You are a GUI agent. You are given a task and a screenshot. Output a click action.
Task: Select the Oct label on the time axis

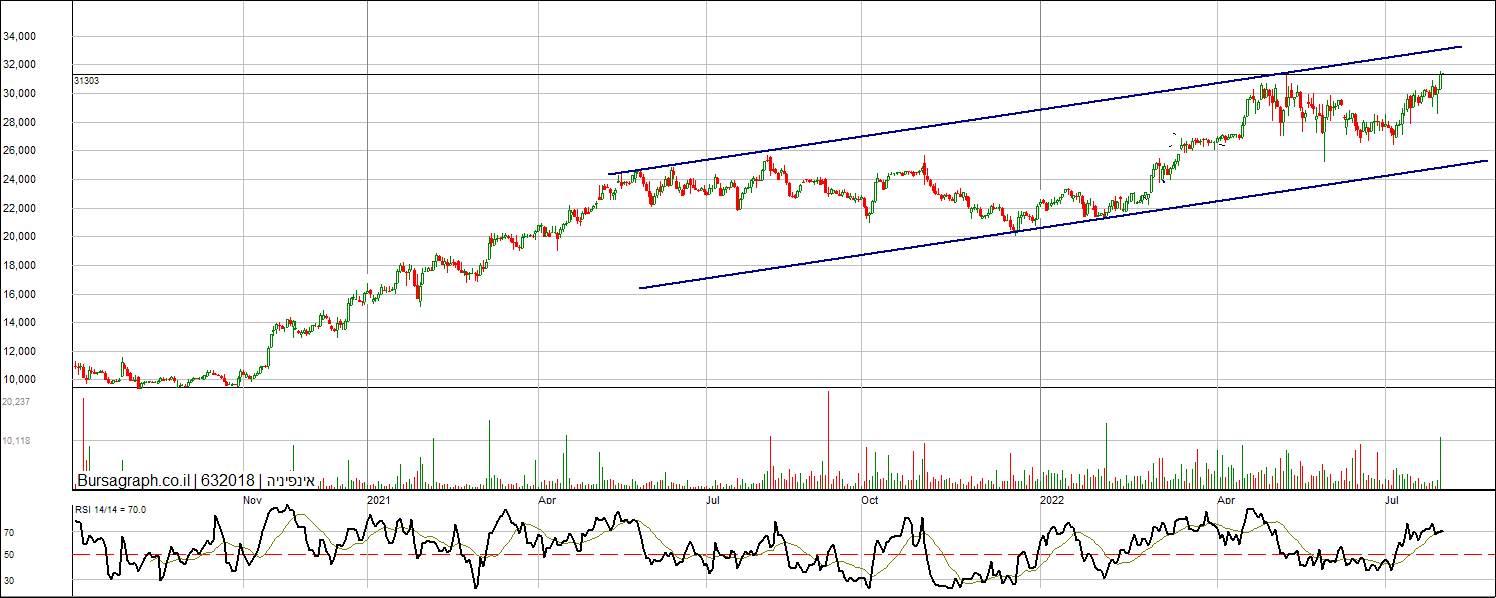pyautogui.click(x=869, y=499)
